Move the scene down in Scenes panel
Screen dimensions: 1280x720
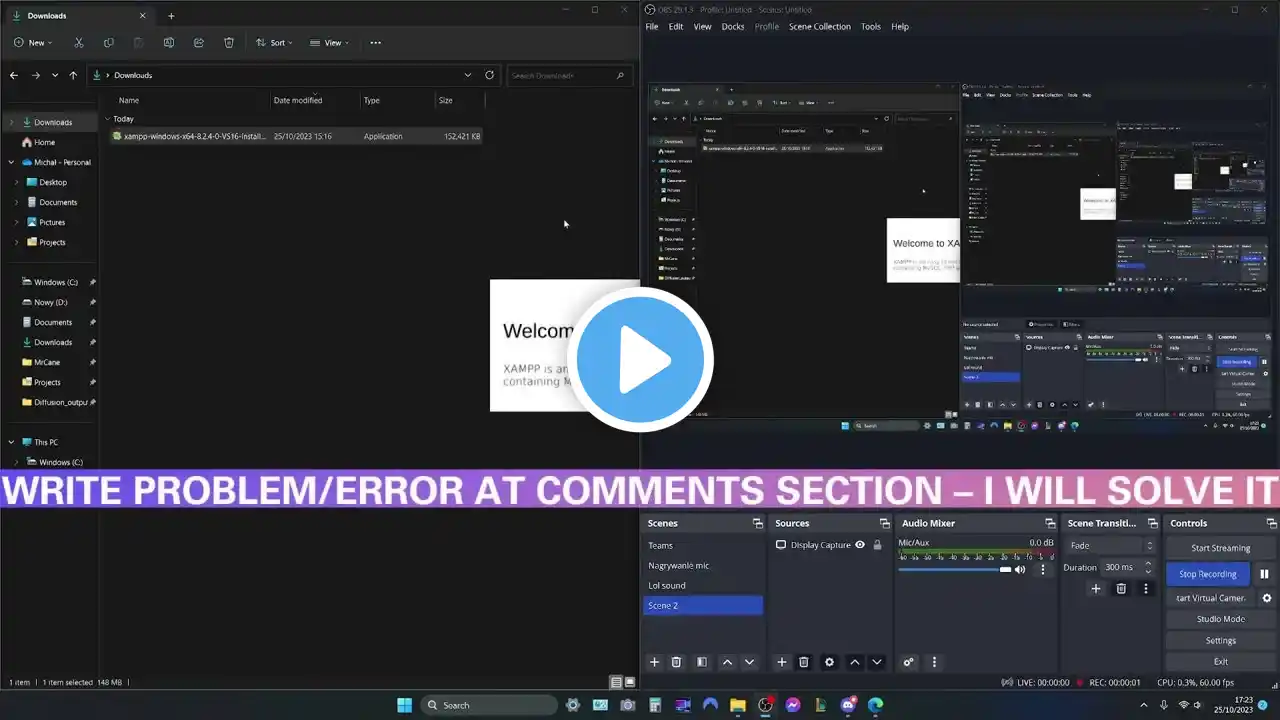(x=749, y=662)
